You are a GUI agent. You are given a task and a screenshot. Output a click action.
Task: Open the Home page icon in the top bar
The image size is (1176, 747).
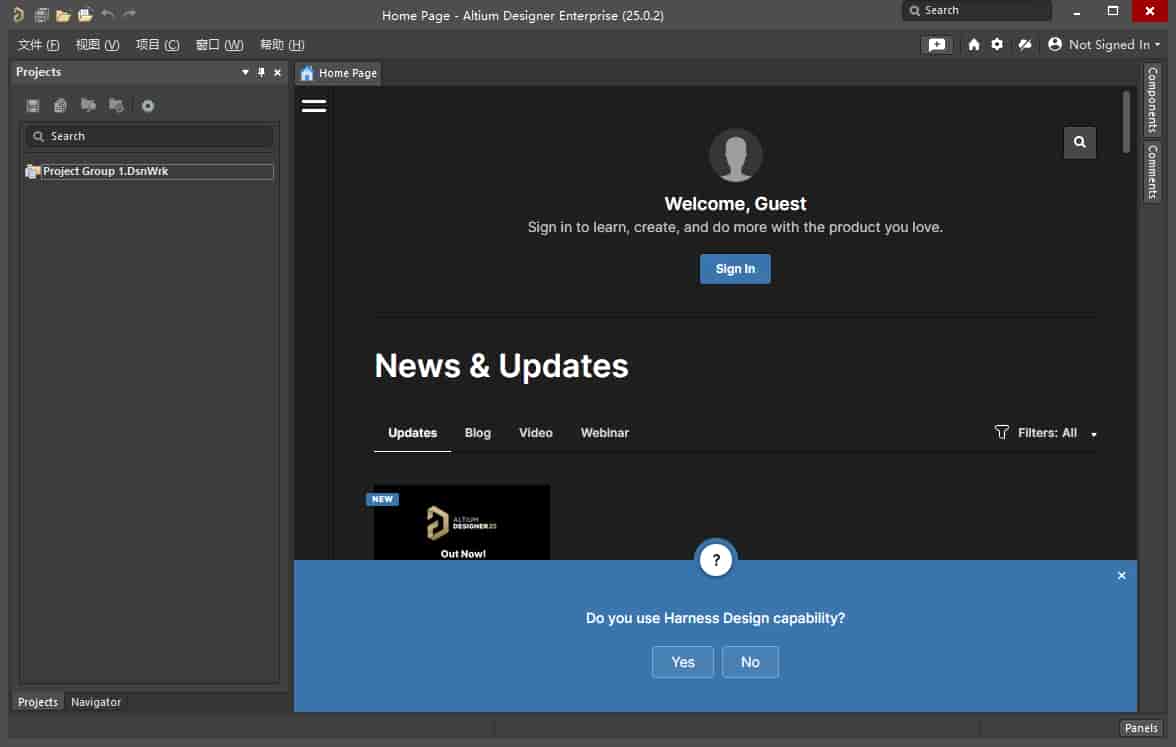pyautogui.click(x=973, y=45)
